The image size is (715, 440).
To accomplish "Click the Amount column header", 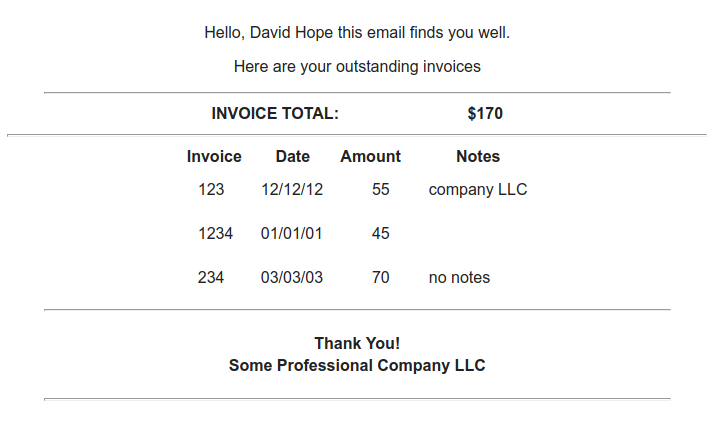I will click(370, 156).
